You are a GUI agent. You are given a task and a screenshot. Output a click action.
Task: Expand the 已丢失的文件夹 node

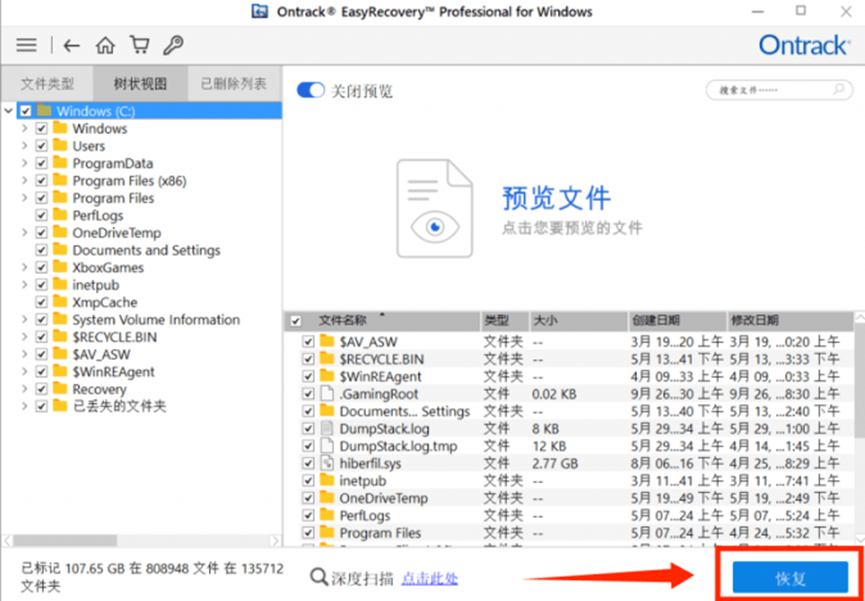[x=24, y=407]
